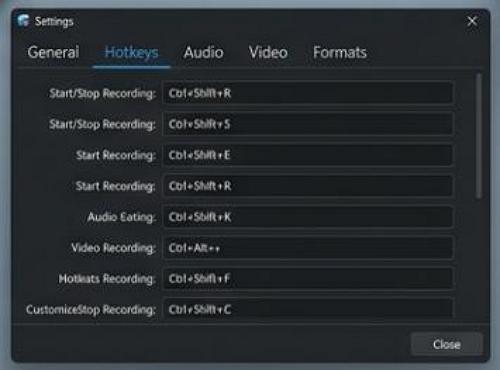Close the Settings window with X
This screenshot has width=500, height=370.
pyautogui.click(x=472, y=21)
